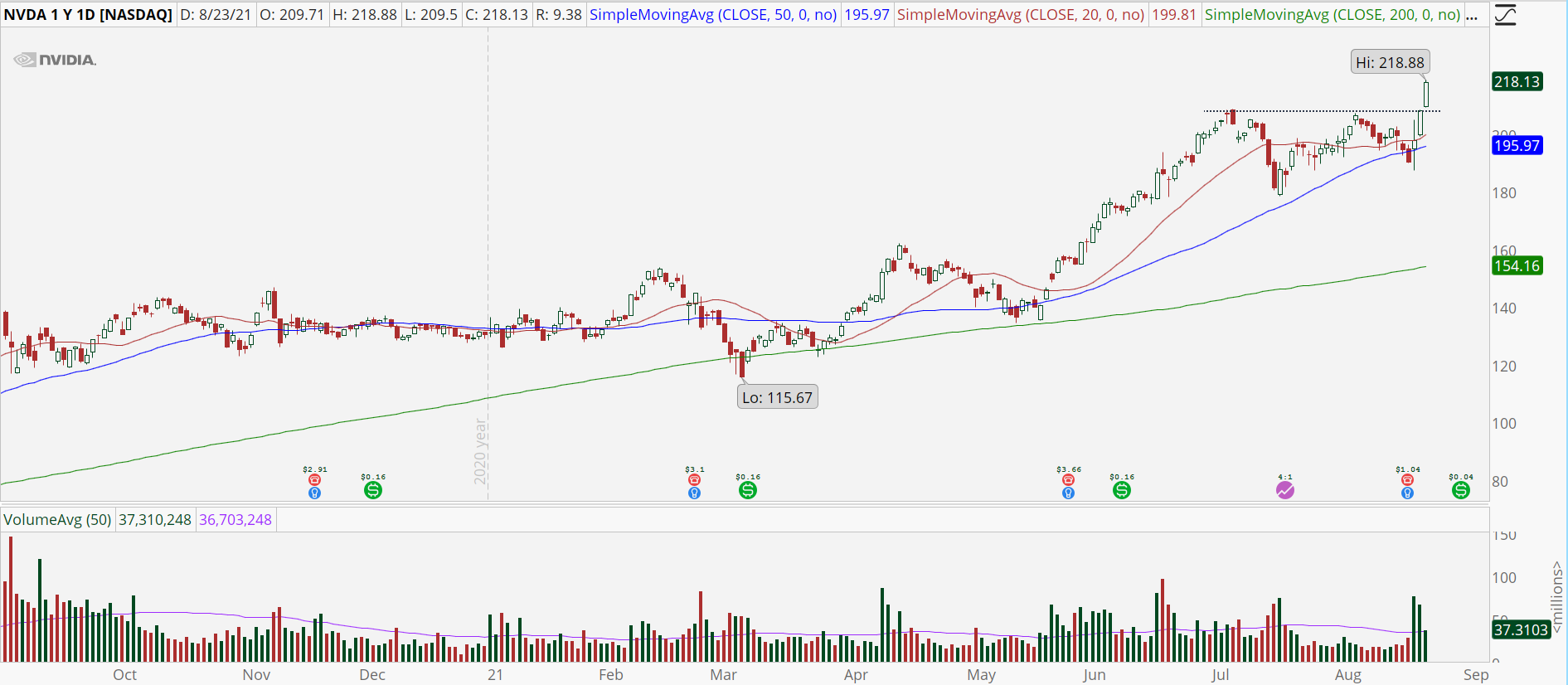Viewport: 1568px width, 685px height.
Task: Open the $3.66 earnings event icon
Action: pyautogui.click(x=1068, y=480)
